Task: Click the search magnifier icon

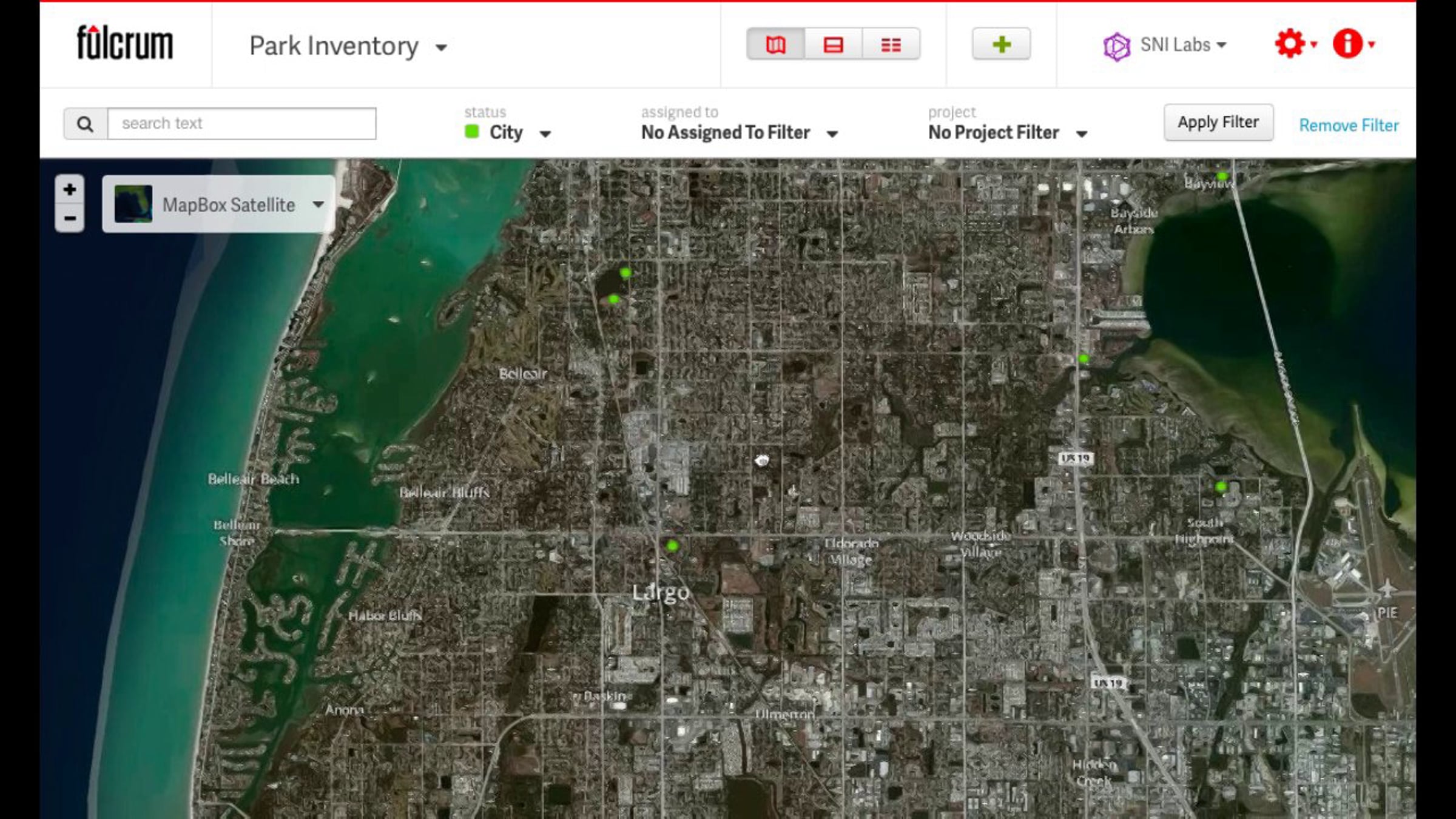Action: click(x=86, y=124)
